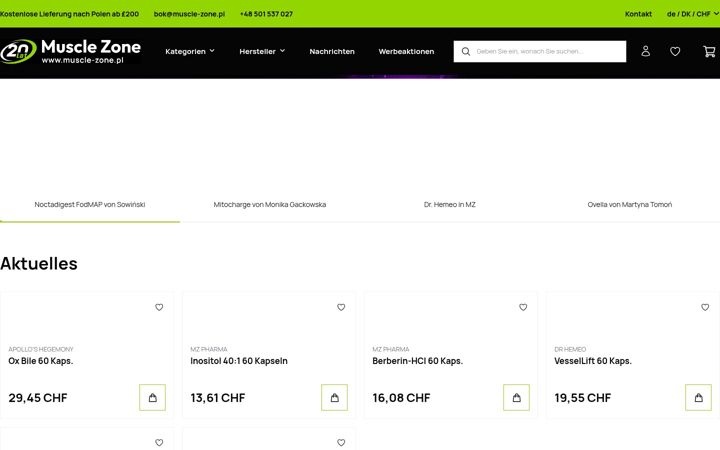Add Berberin-HCl 60 Kaps. to cart
Screen dimensions: 720x450
(516, 397)
